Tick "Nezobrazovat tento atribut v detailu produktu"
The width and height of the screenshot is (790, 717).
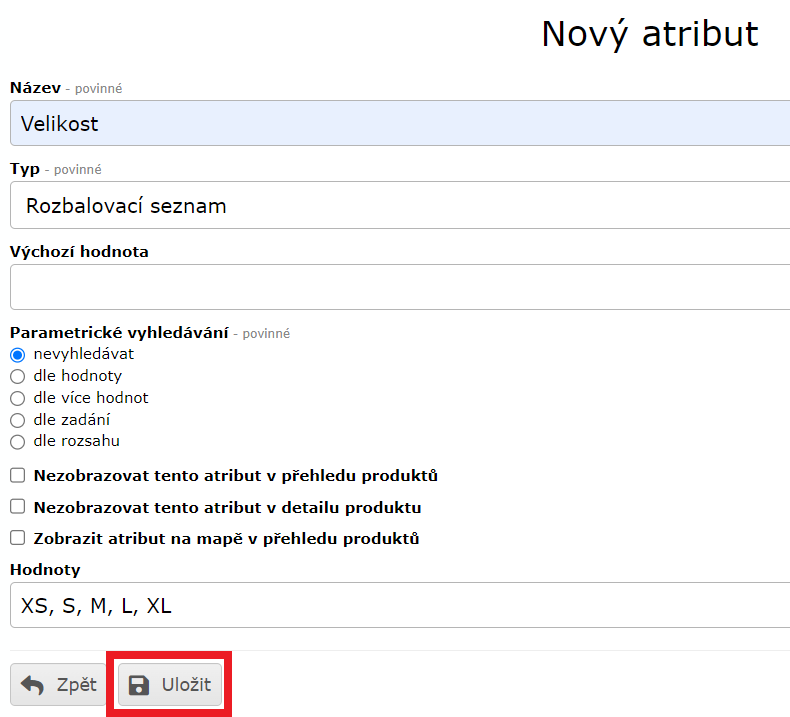(17, 507)
